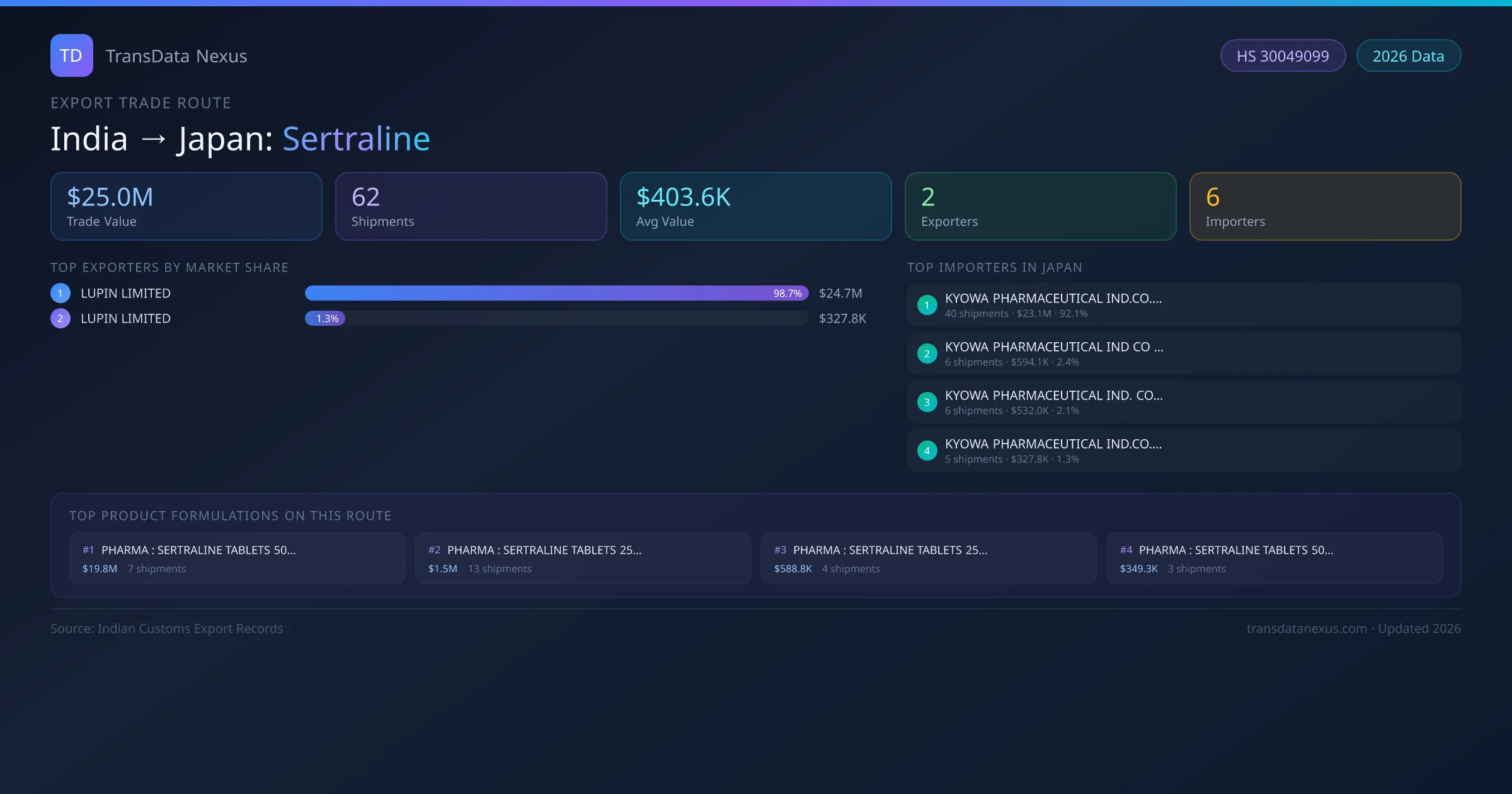Select the $403.6K Avg Value card
1512x794 pixels.
tap(755, 206)
